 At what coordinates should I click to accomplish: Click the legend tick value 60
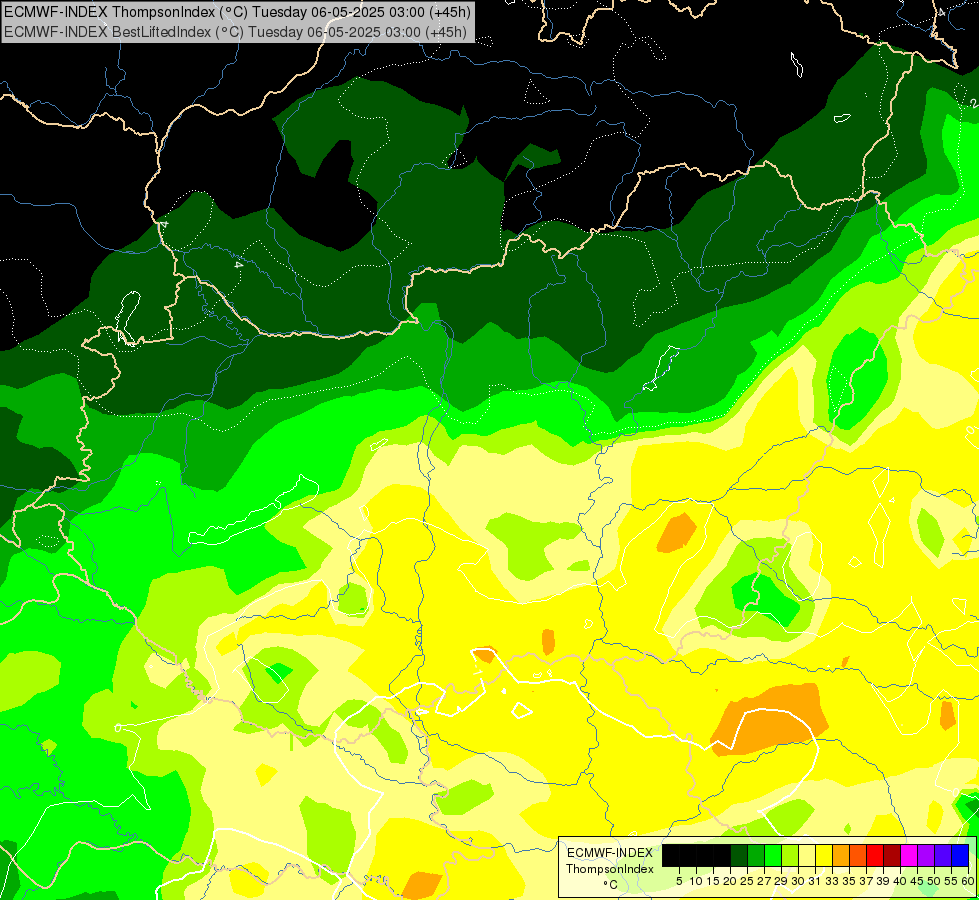point(968,881)
